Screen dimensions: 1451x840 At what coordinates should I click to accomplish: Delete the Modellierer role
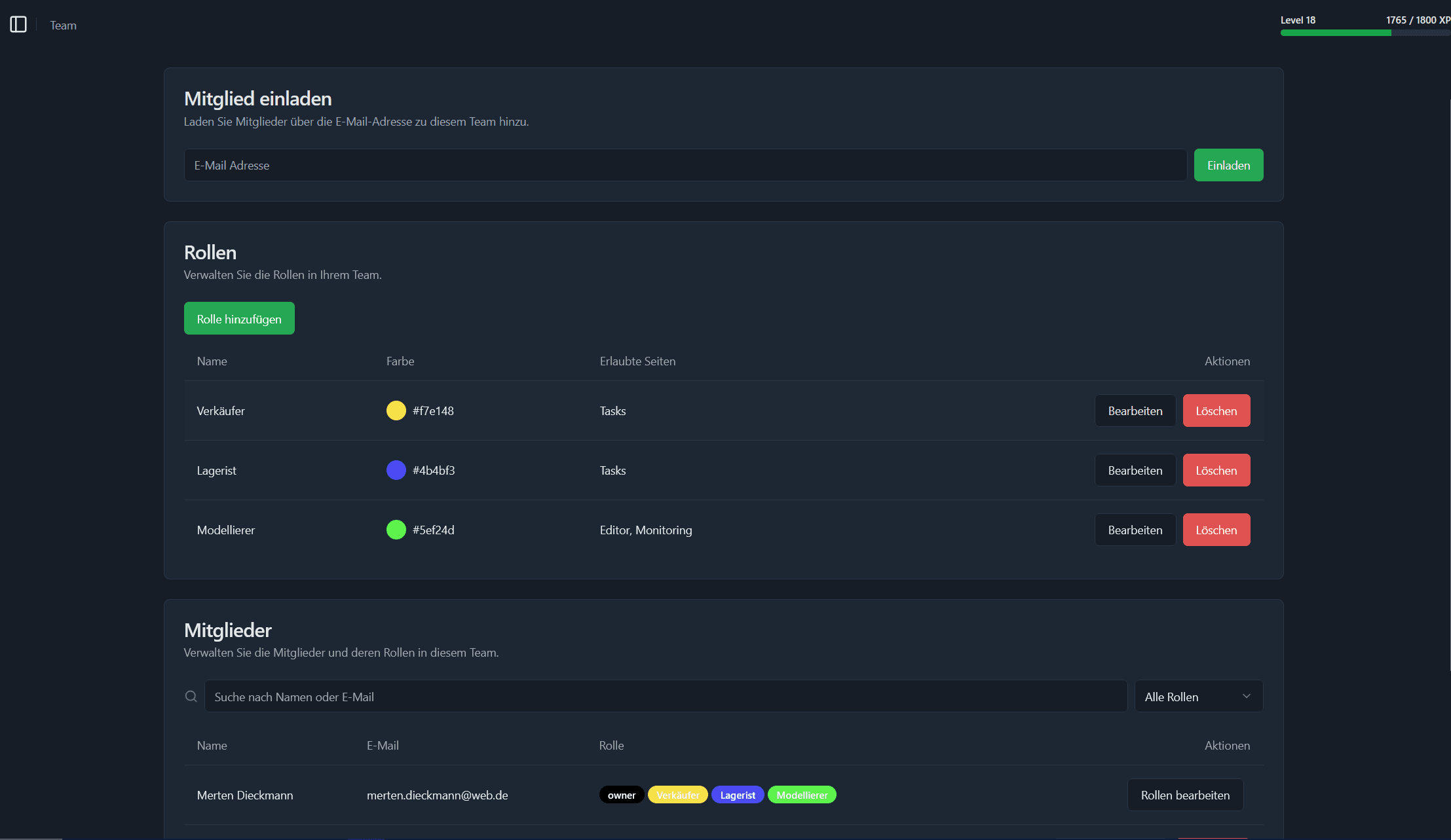(1216, 530)
